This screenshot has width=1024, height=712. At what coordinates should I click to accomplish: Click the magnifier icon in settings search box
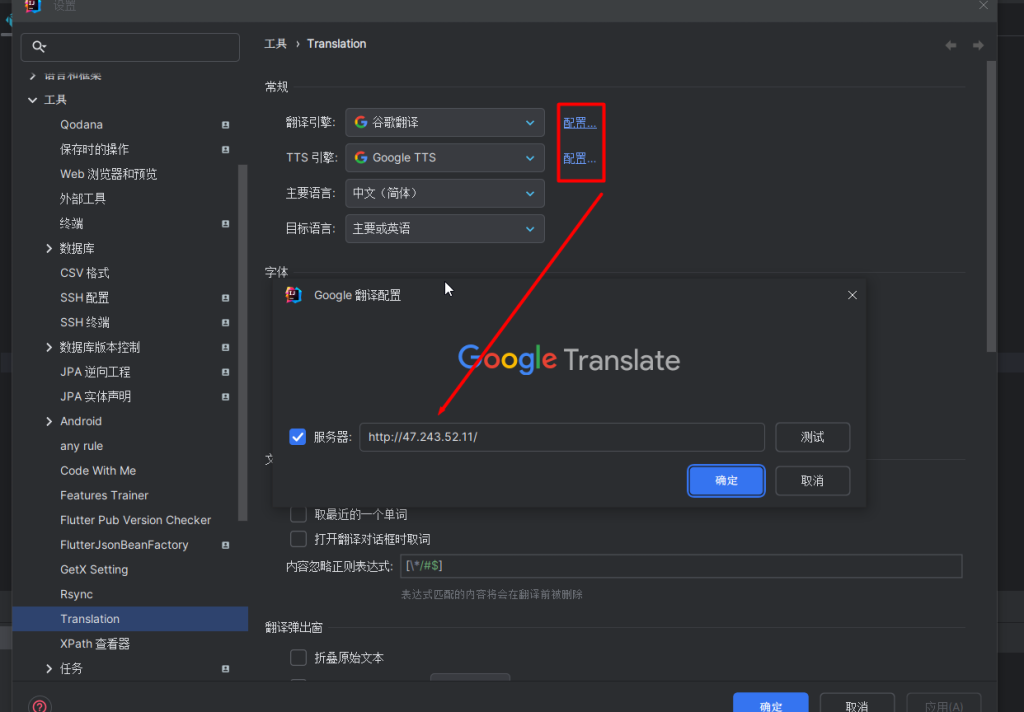click(37, 47)
